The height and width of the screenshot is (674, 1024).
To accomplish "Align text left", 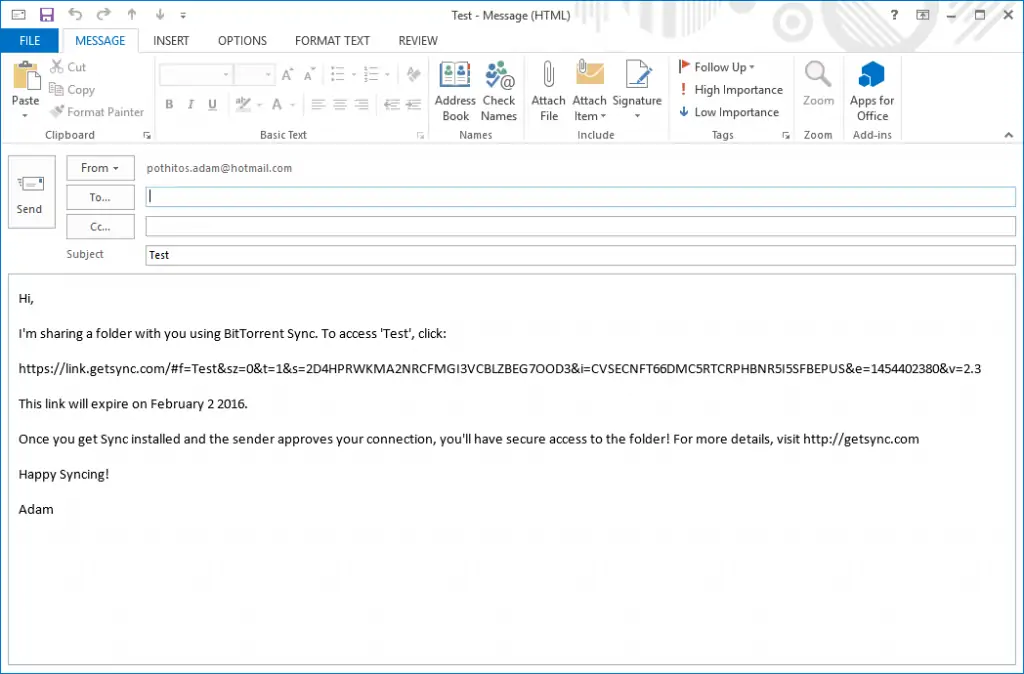I will [318, 104].
